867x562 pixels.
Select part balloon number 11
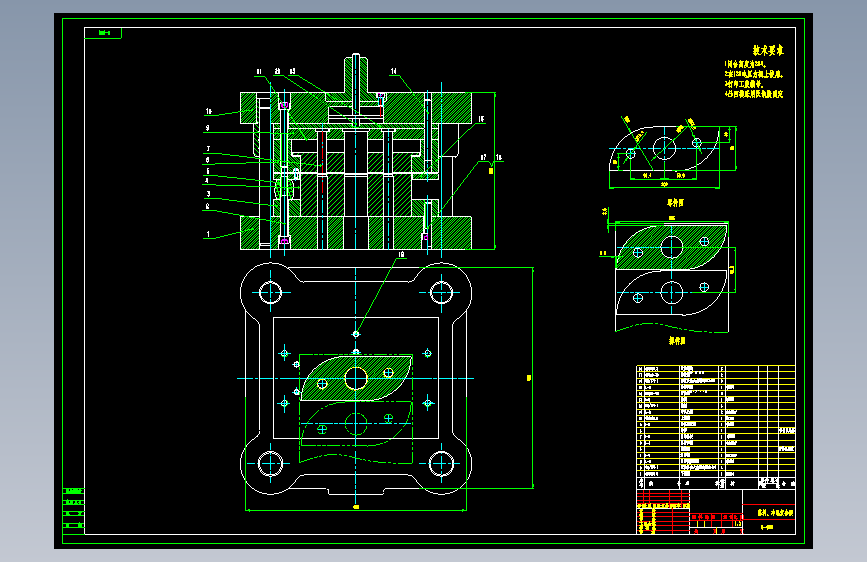click(x=259, y=71)
